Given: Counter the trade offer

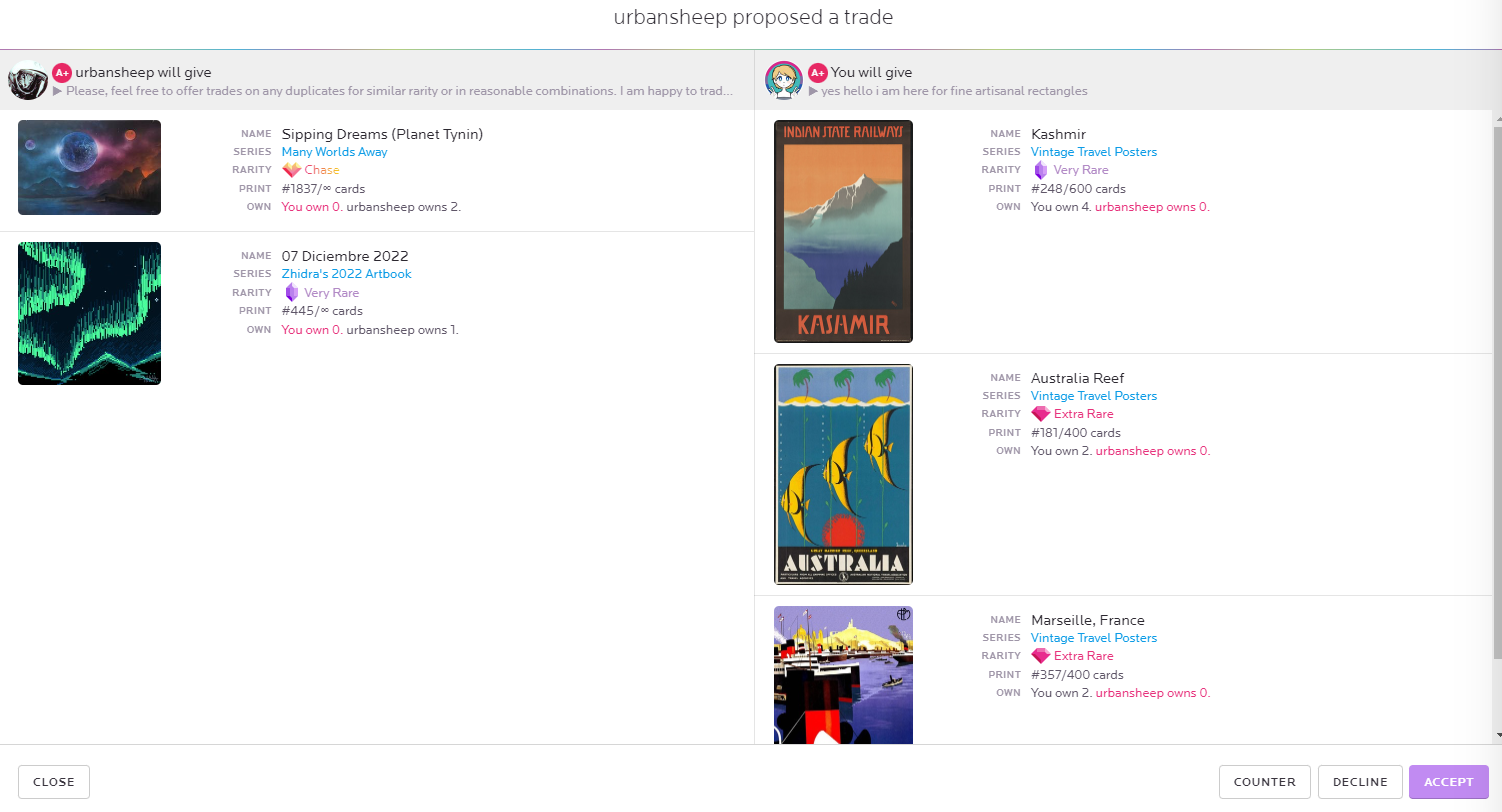Looking at the screenshot, I should coord(1265,782).
